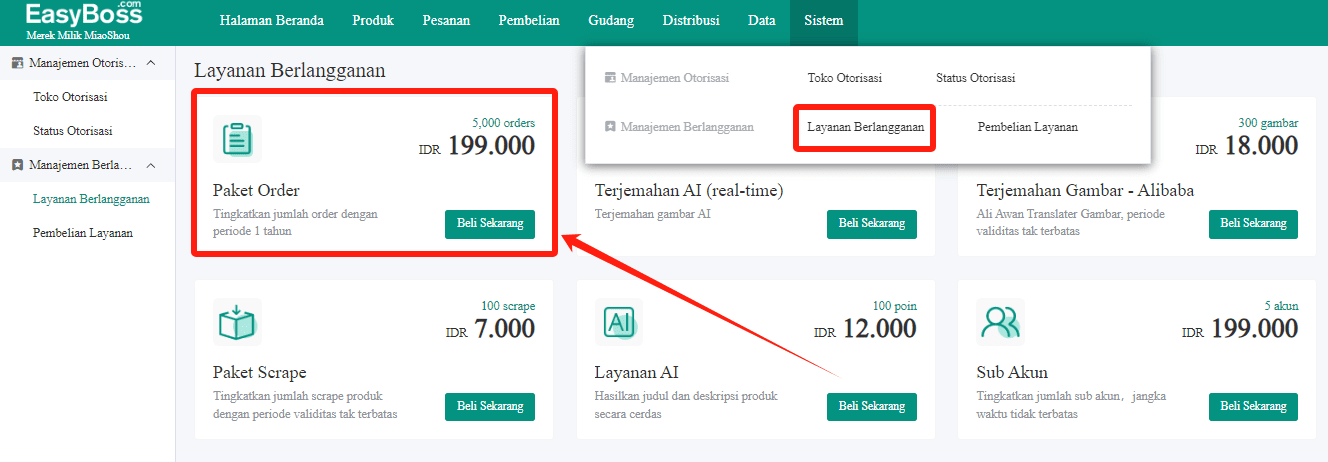Click the Paket Order title

tap(256, 190)
